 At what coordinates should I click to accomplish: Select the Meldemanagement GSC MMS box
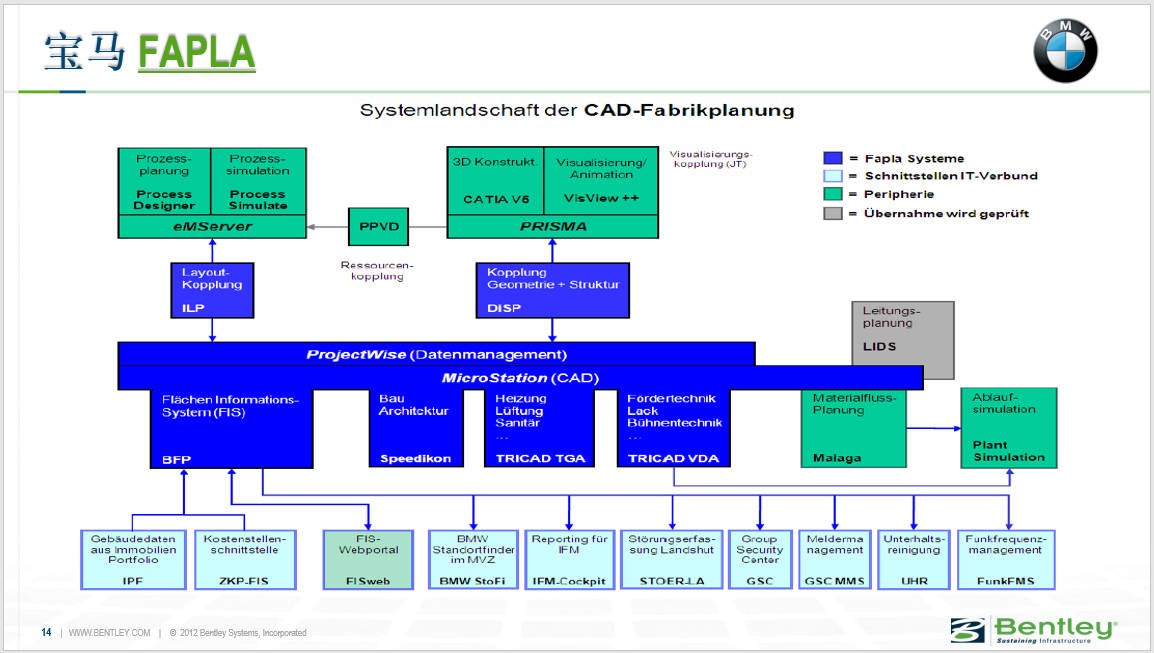click(835, 560)
